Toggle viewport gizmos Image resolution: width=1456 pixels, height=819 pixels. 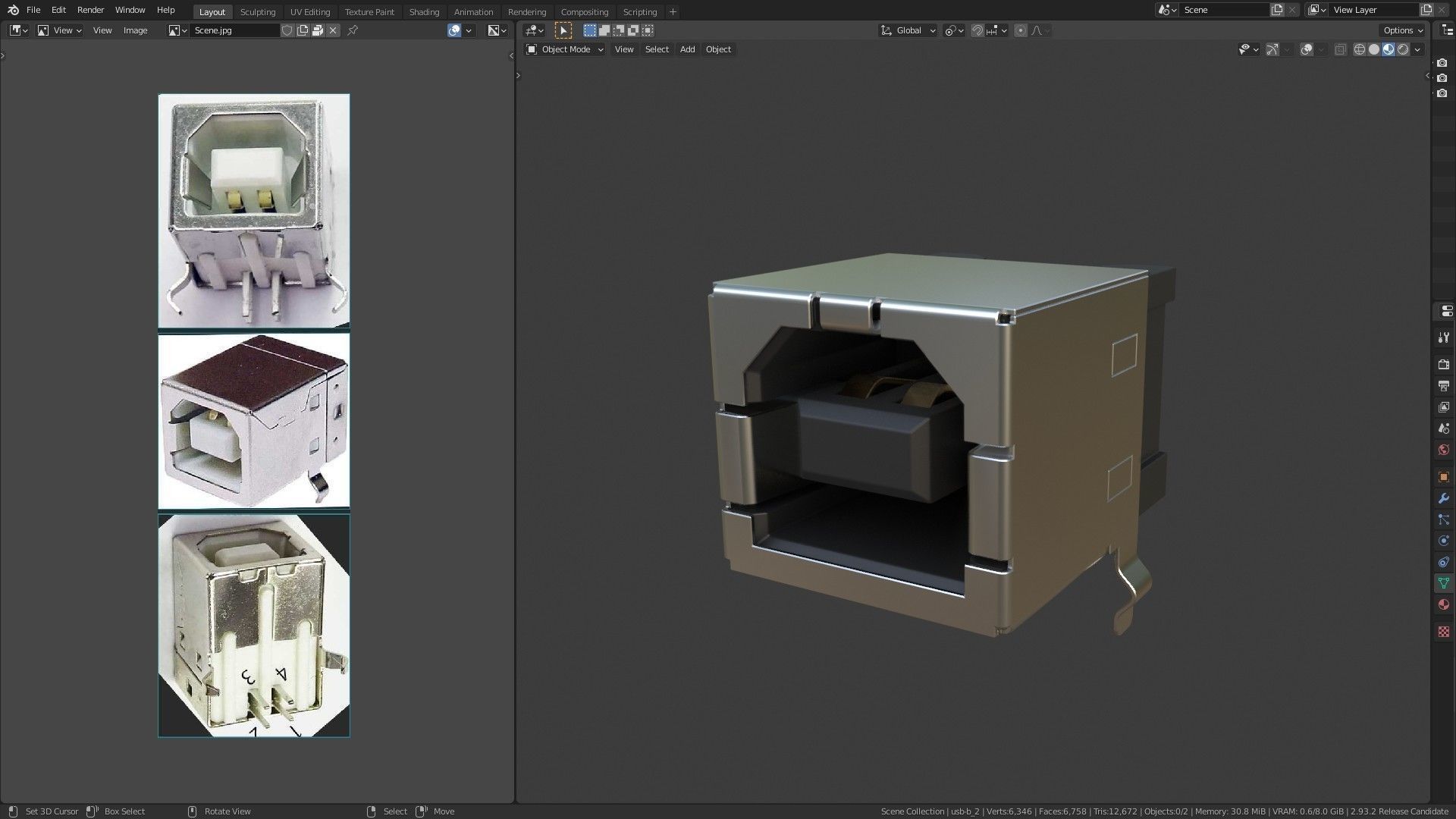click(x=1272, y=49)
